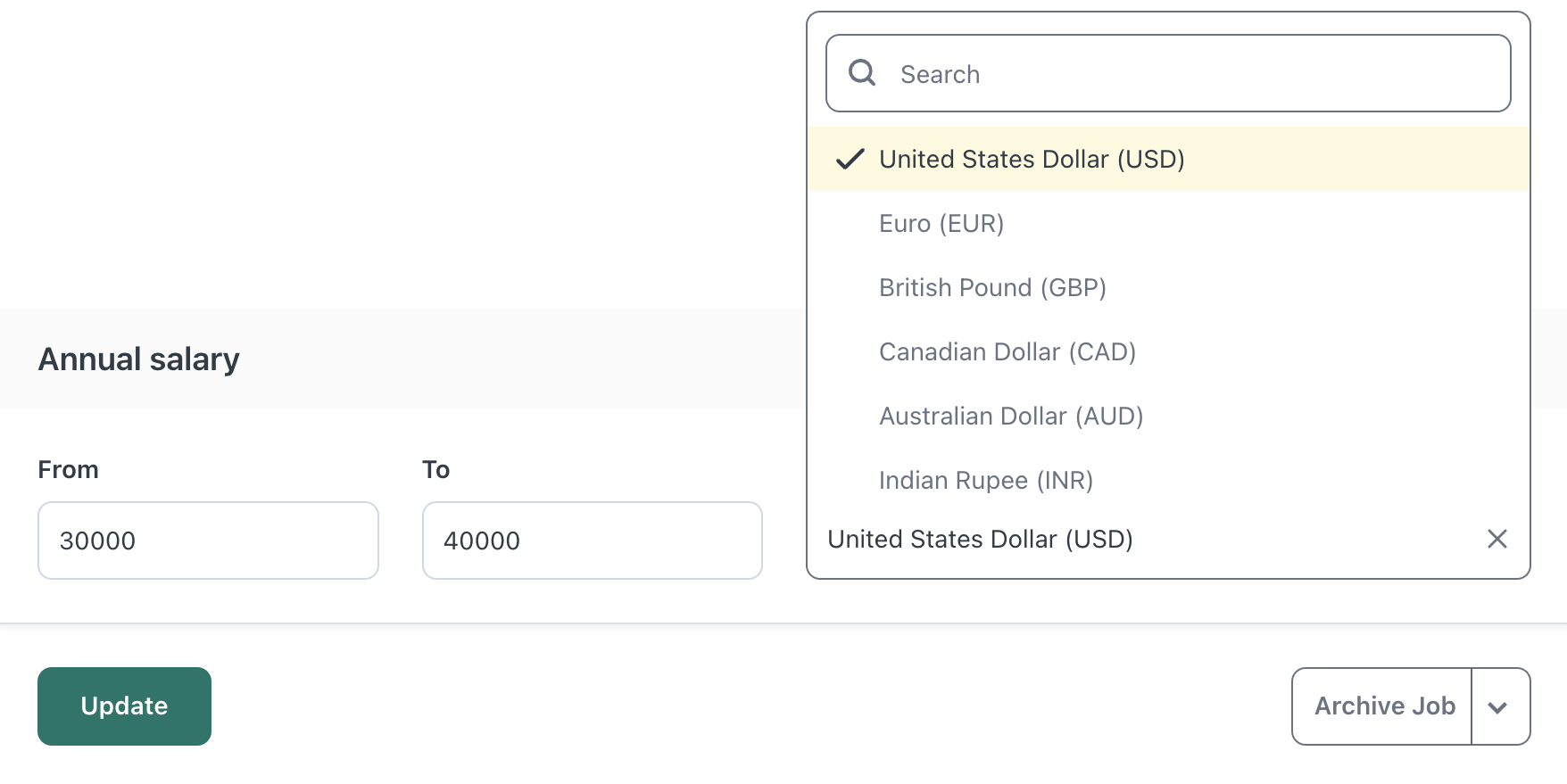
Task: Click the Annual salary section heading
Action: 138,359
